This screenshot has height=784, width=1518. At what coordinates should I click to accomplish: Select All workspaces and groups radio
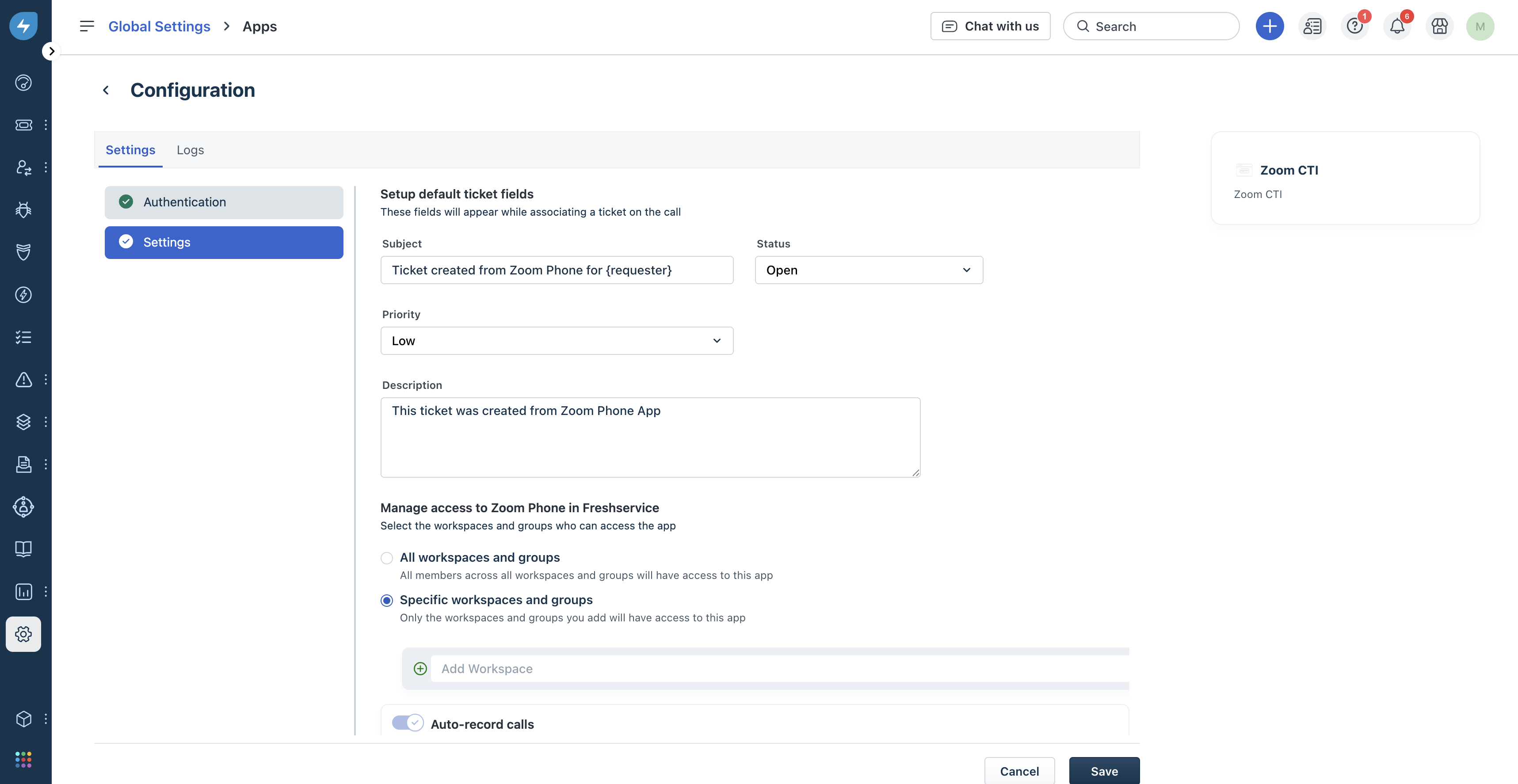pyautogui.click(x=386, y=558)
